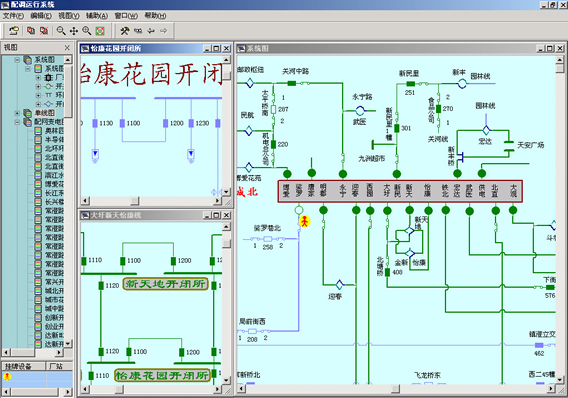Click the first toolbar icon with yellow tag
568x398 pixels.
[14, 31]
